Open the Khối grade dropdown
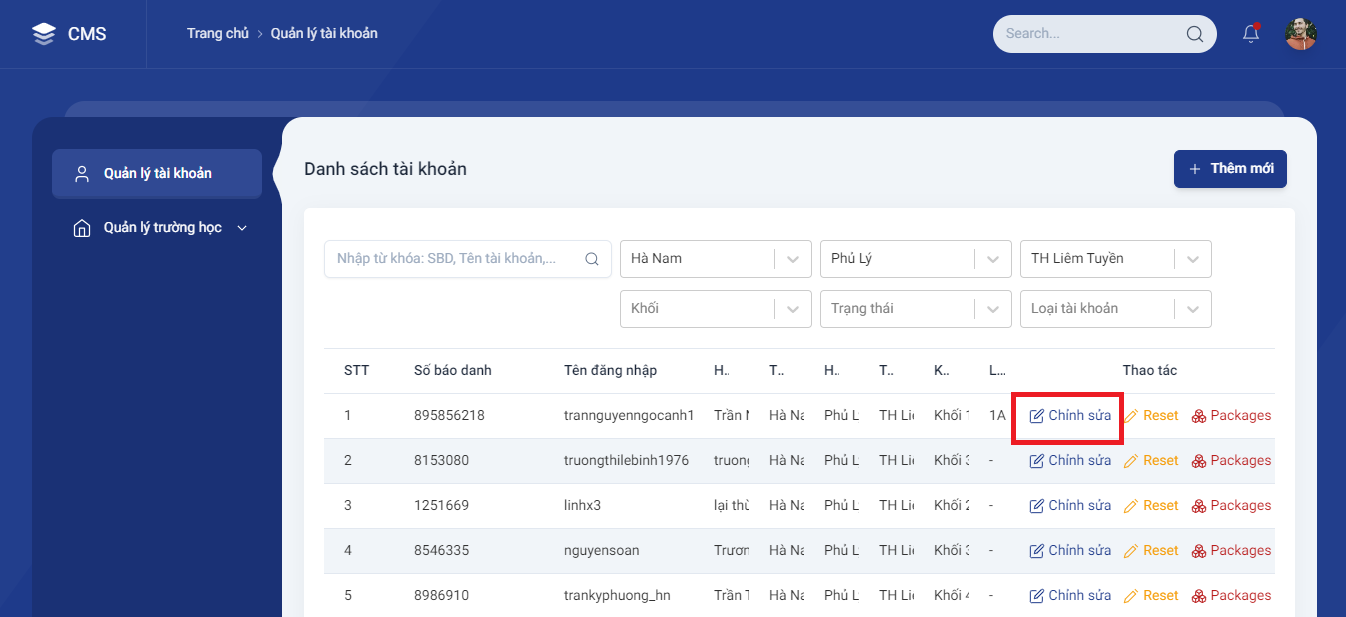The height and width of the screenshot is (617, 1346). [716, 309]
